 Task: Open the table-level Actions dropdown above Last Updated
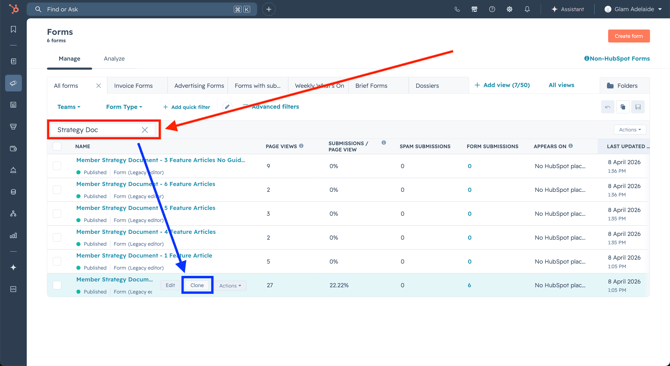click(630, 130)
